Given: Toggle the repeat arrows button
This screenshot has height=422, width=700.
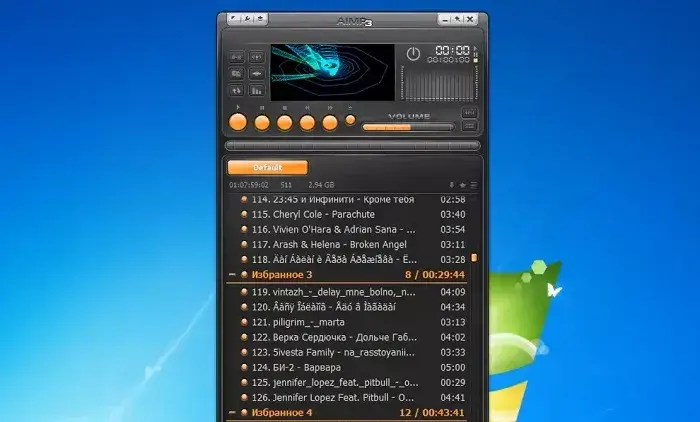Looking at the screenshot, I should 237,90.
